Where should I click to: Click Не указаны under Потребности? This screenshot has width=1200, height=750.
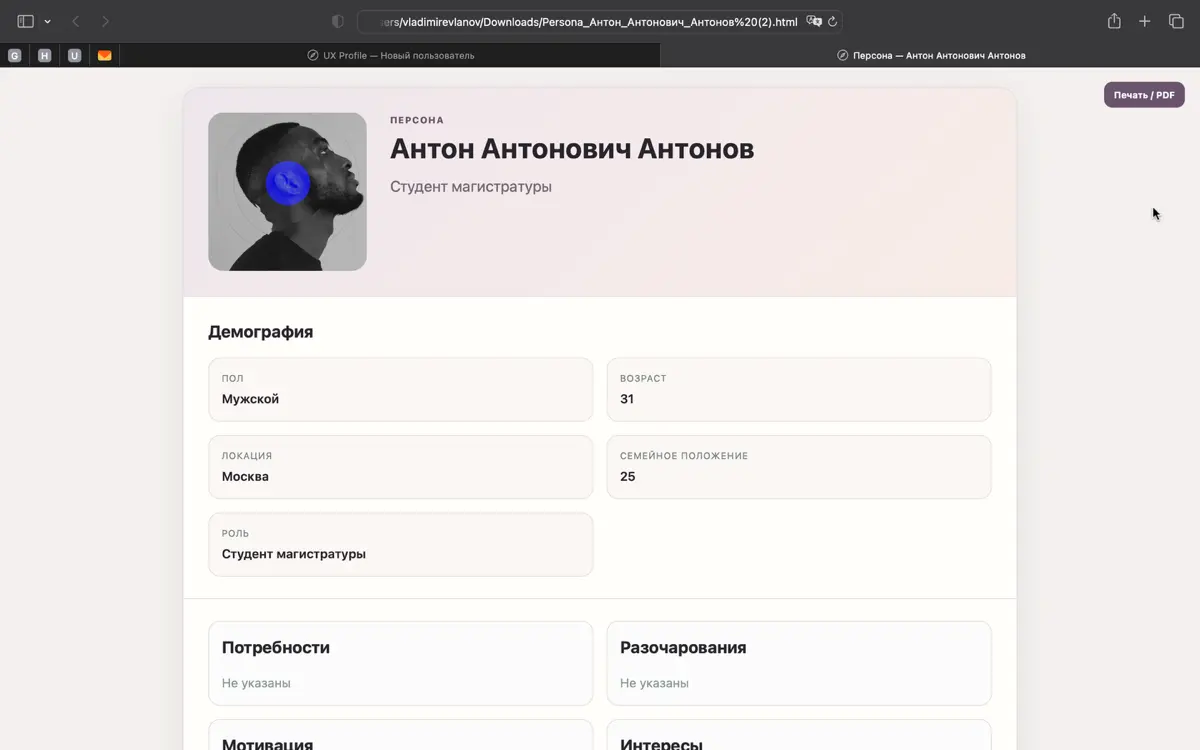coord(256,683)
